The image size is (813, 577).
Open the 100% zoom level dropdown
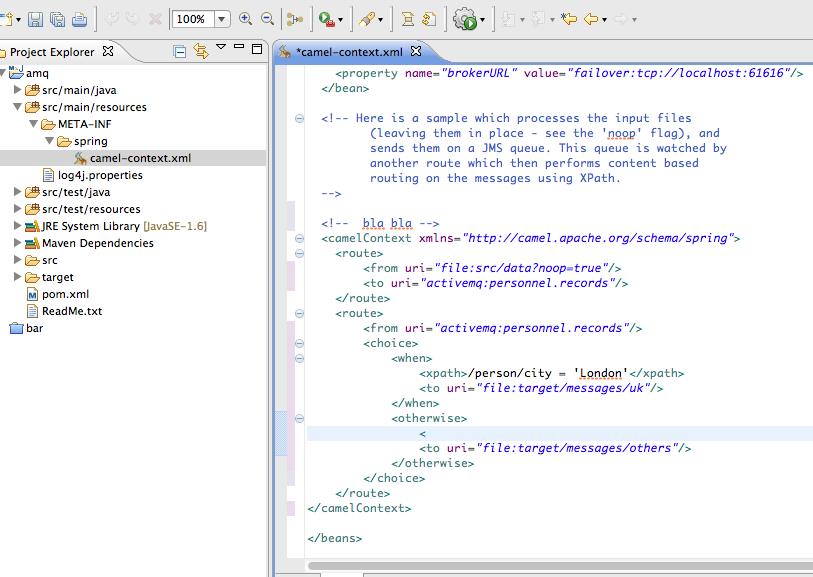coord(221,19)
